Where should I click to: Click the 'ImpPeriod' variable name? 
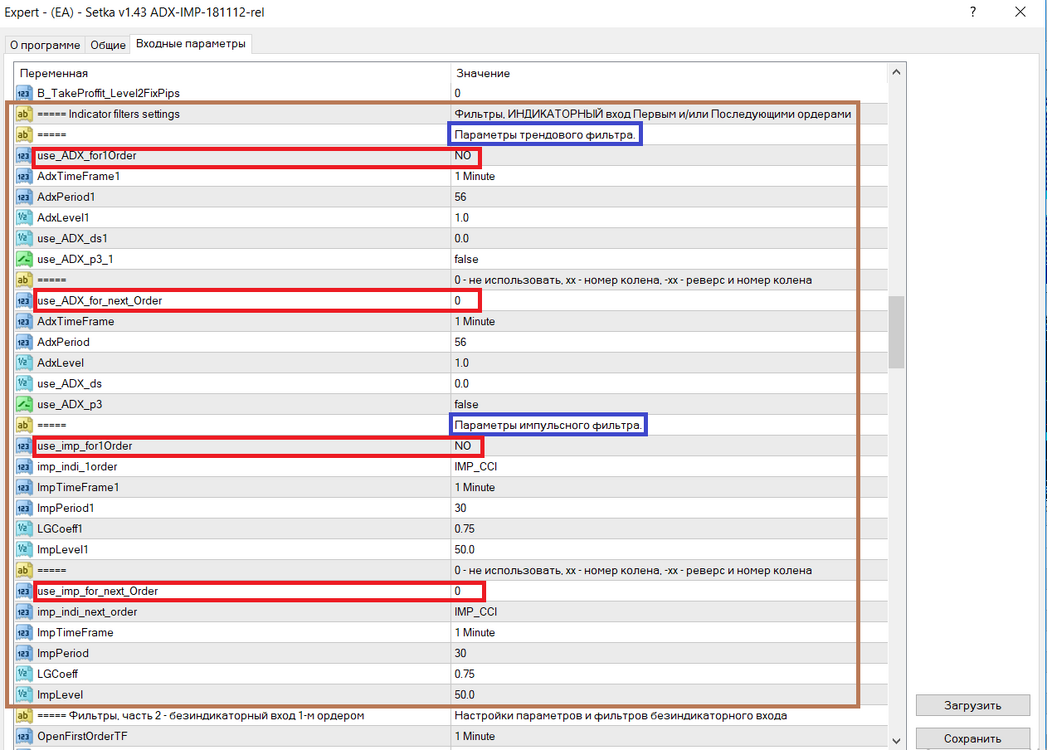(63, 653)
